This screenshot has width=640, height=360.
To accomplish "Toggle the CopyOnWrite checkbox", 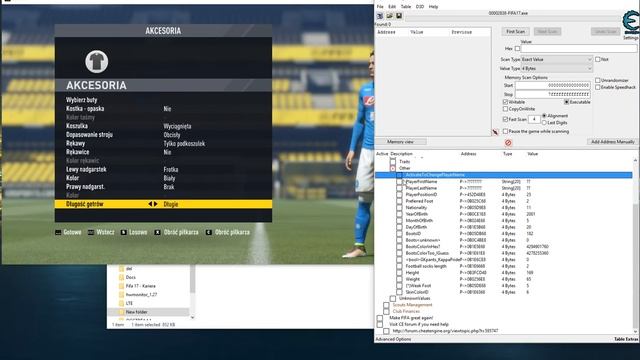I will (x=505, y=109).
